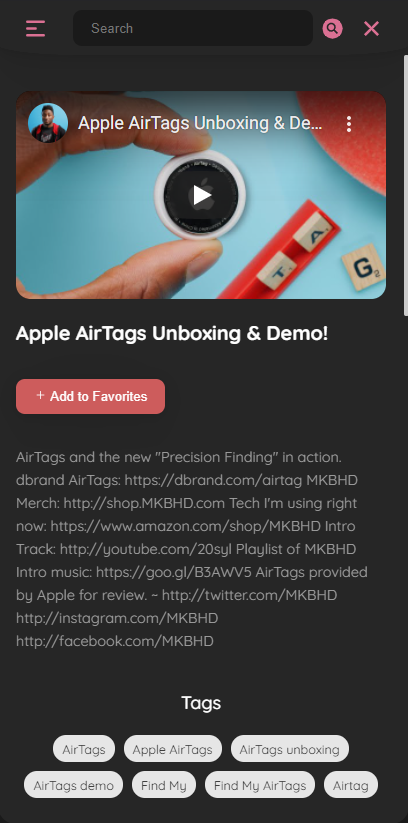Choose the AirTags demo tag
Viewport: 408px width, 823px height.
[74, 785]
